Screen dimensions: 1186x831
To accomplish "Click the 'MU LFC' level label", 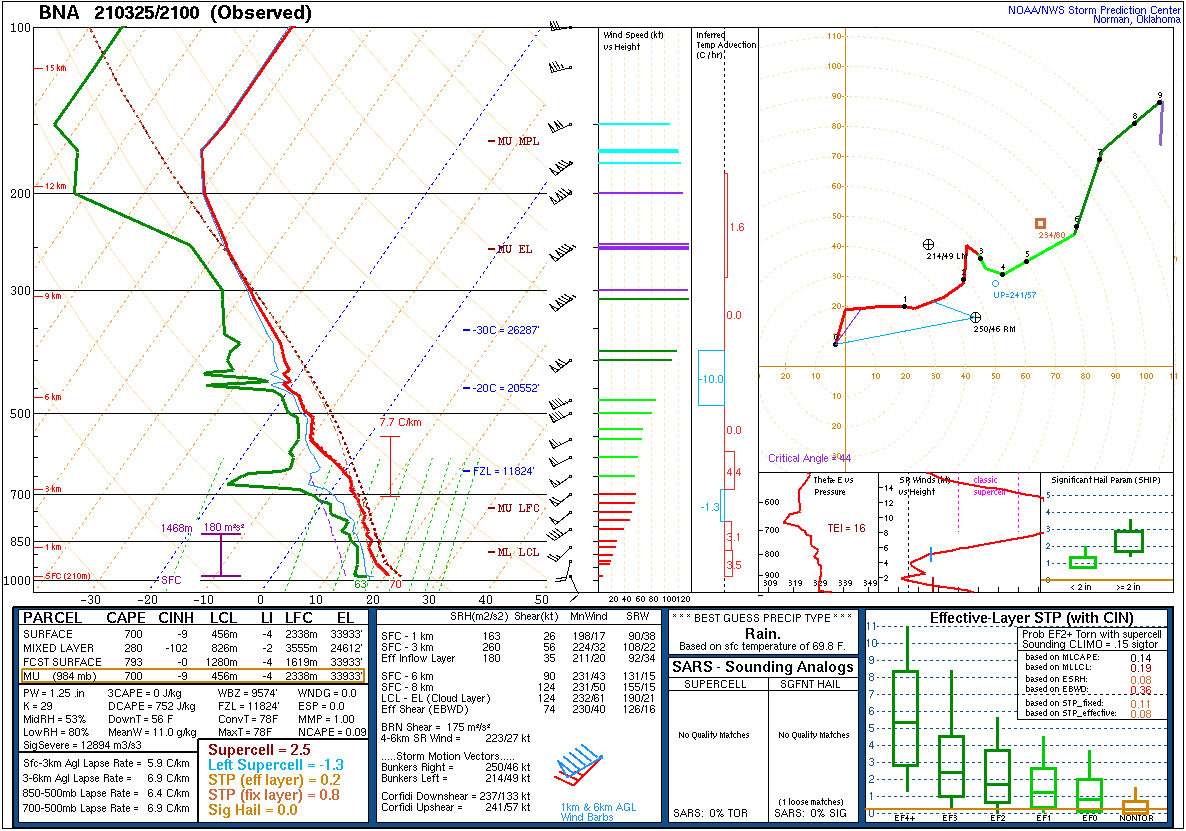I will pyautogui.click(x=518, y=508).
